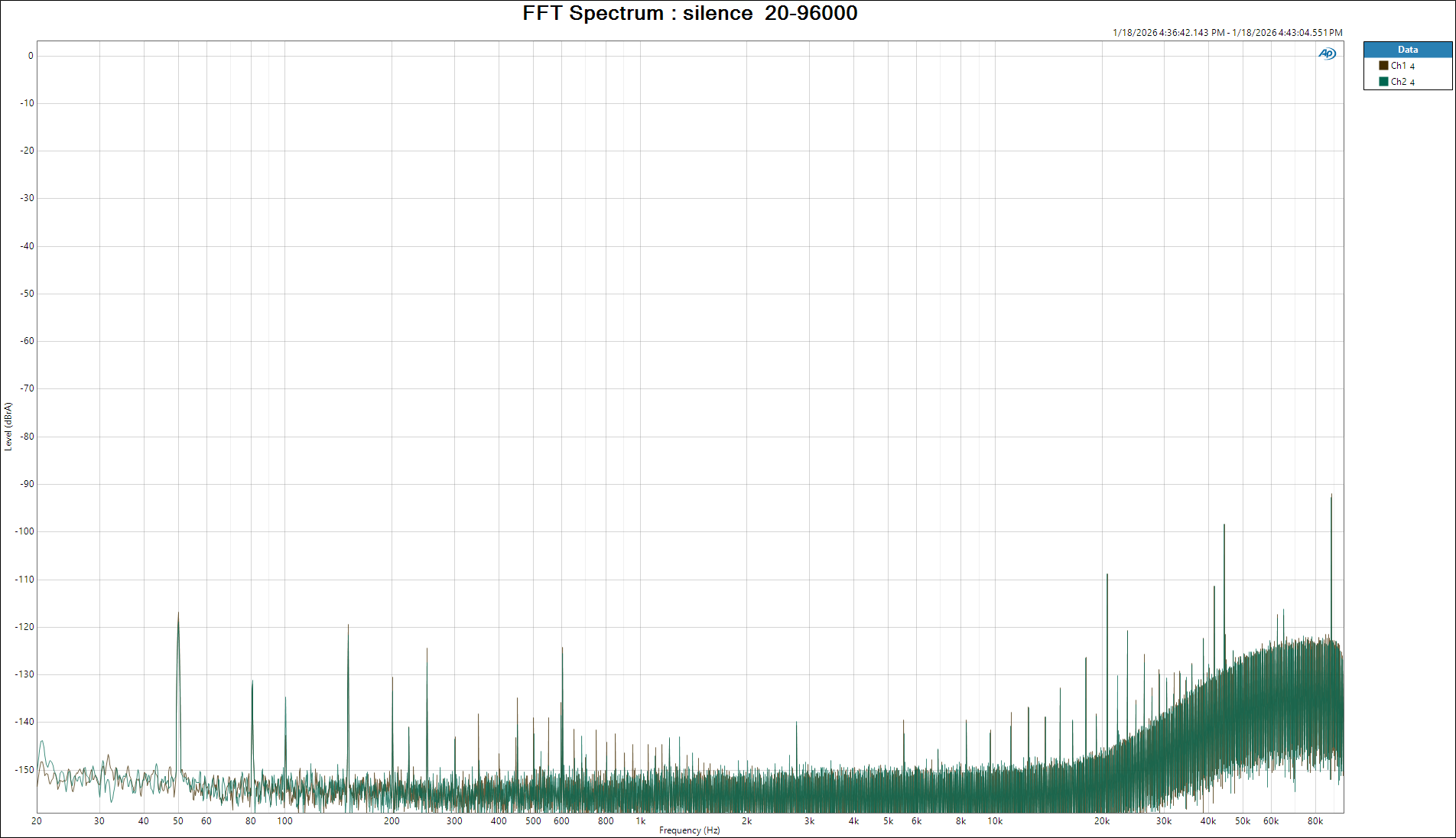Click the FFT Spectrum graph title
1456x838 pixels.
(x=690, y=13)
